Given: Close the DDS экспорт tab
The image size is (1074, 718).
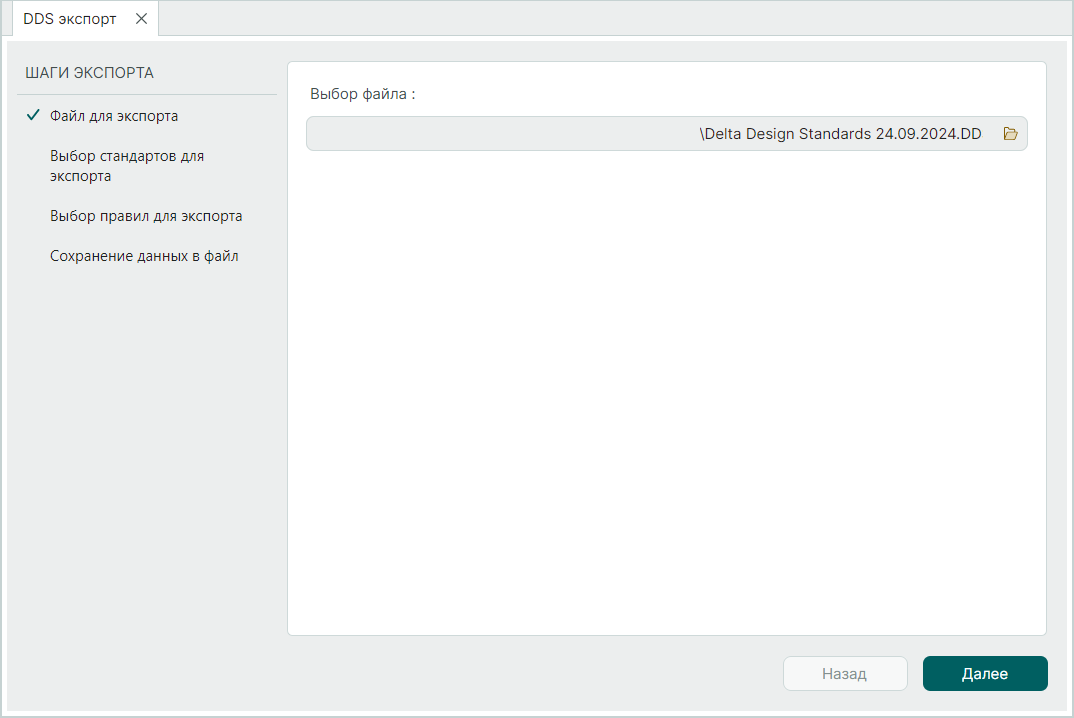Looking at the screenshot, I should pyautogui.click(x=141, y=18).
